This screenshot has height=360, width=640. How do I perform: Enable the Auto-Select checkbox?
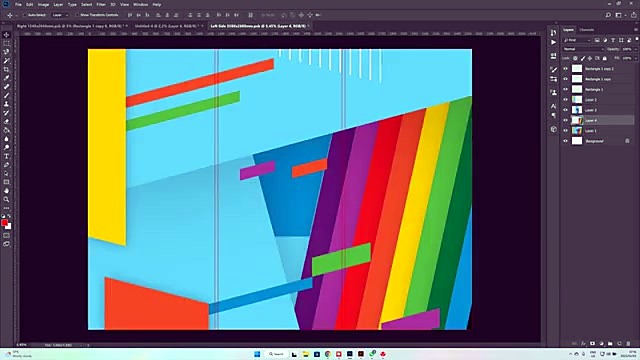point(24,15)
